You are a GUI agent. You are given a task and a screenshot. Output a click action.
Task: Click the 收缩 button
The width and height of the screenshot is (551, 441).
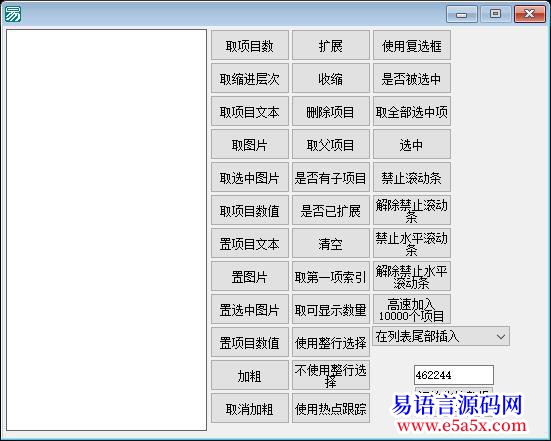tap(331, 78)
